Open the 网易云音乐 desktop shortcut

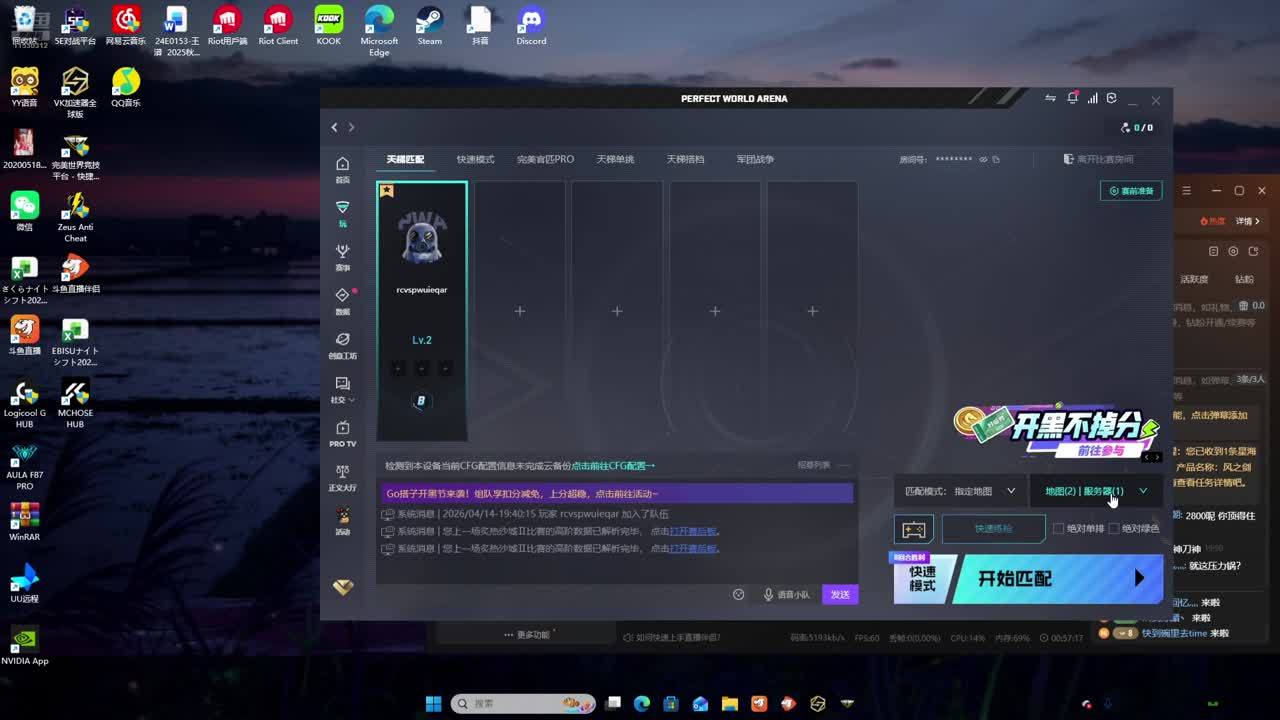[x=126, y=26]
